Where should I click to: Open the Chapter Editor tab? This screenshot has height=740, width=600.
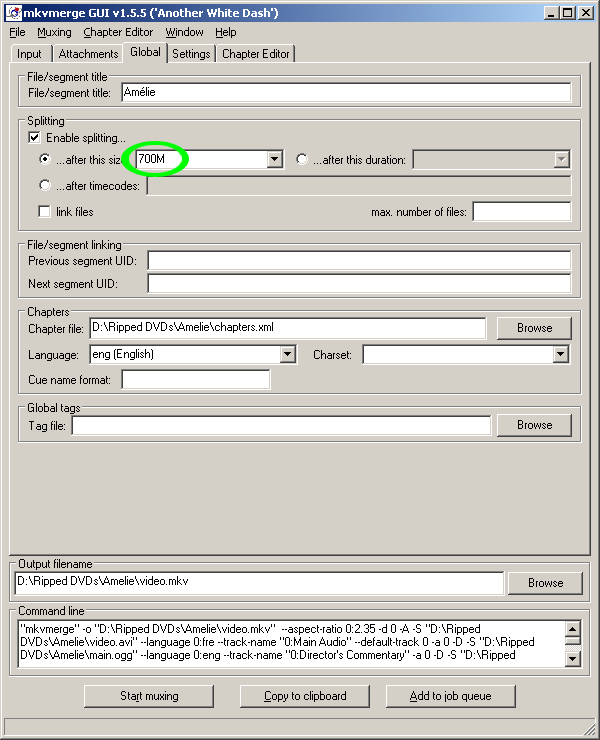pos(255,54)
